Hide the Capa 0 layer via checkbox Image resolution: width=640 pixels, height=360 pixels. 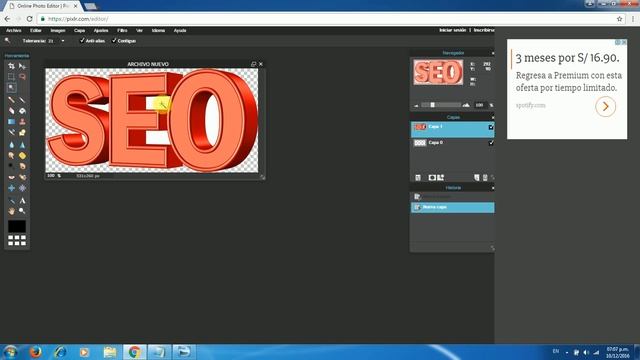[491, 143]
